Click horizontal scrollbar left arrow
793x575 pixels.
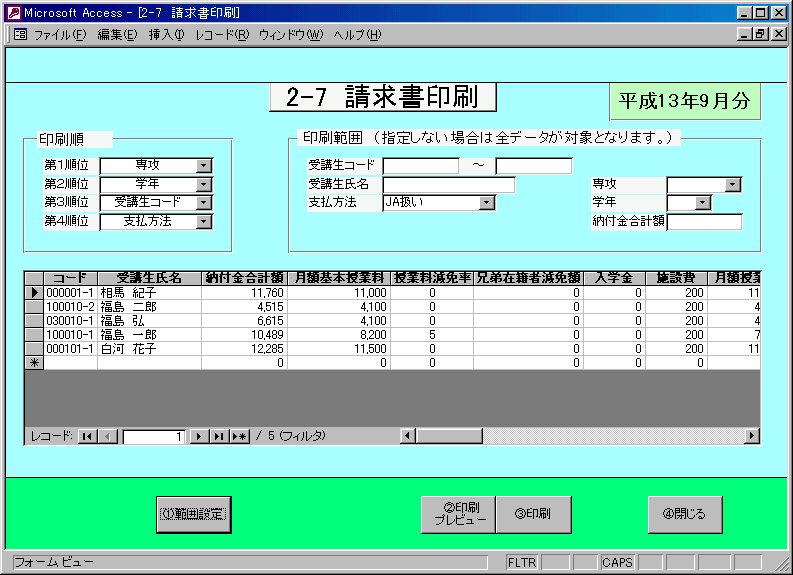408,435
